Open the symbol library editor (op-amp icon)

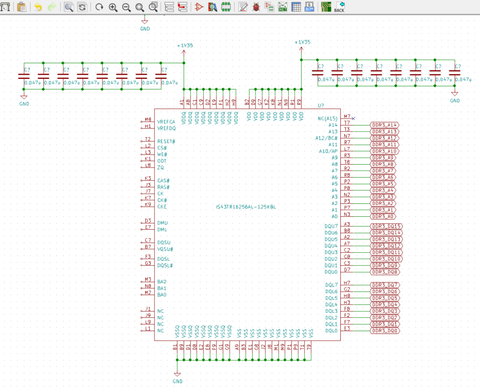(x=199, y=7)
